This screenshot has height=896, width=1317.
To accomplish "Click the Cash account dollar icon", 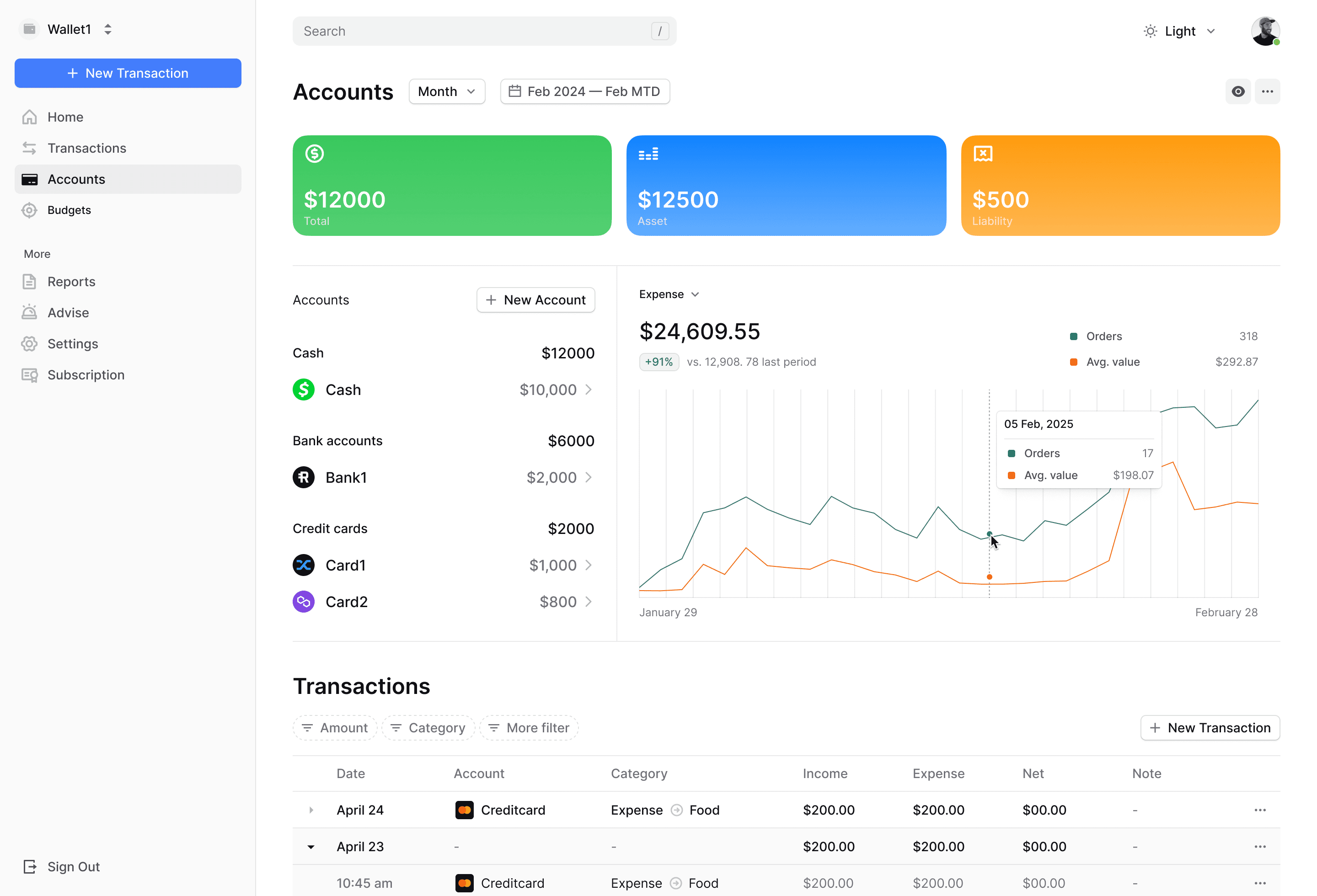I will click(x=304, y=389).
